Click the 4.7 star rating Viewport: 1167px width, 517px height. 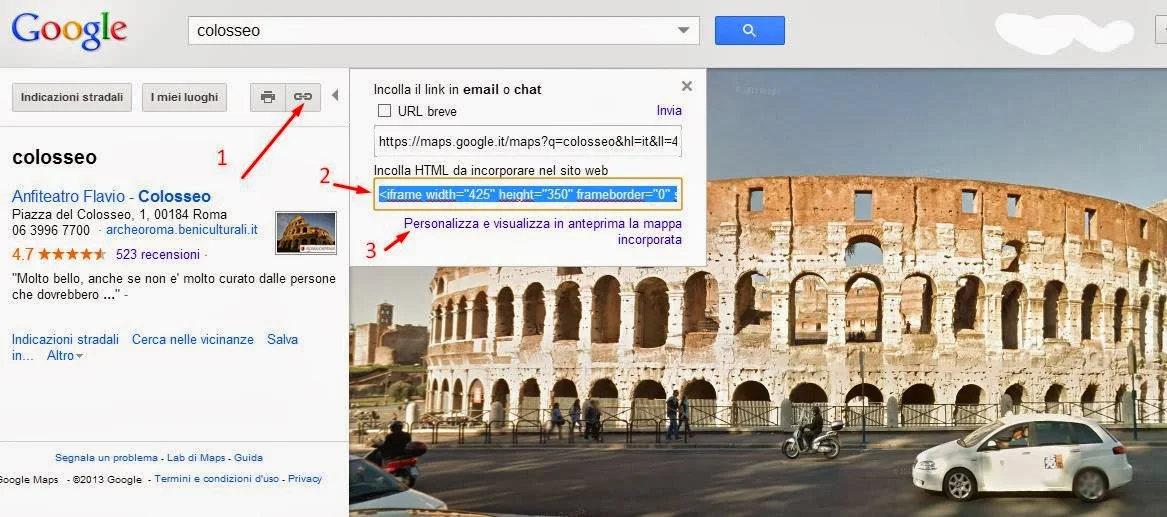click(x=60, y=254)
